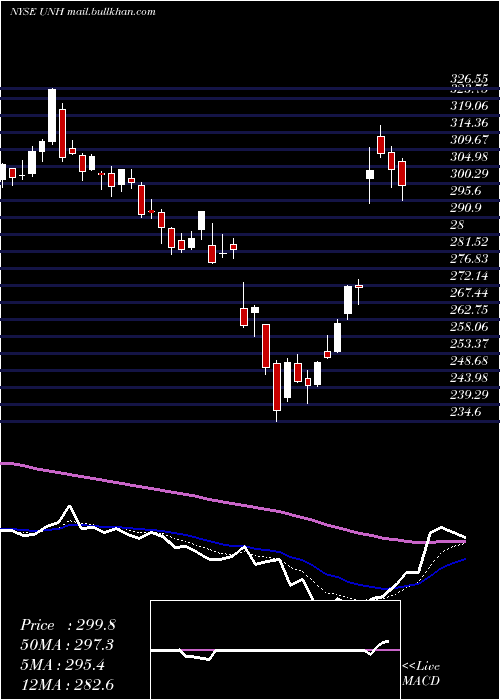Click the 290.9 price axis label
Image resolution: width=500 pixels, height=700 pixels.
(x=466, y=208)
